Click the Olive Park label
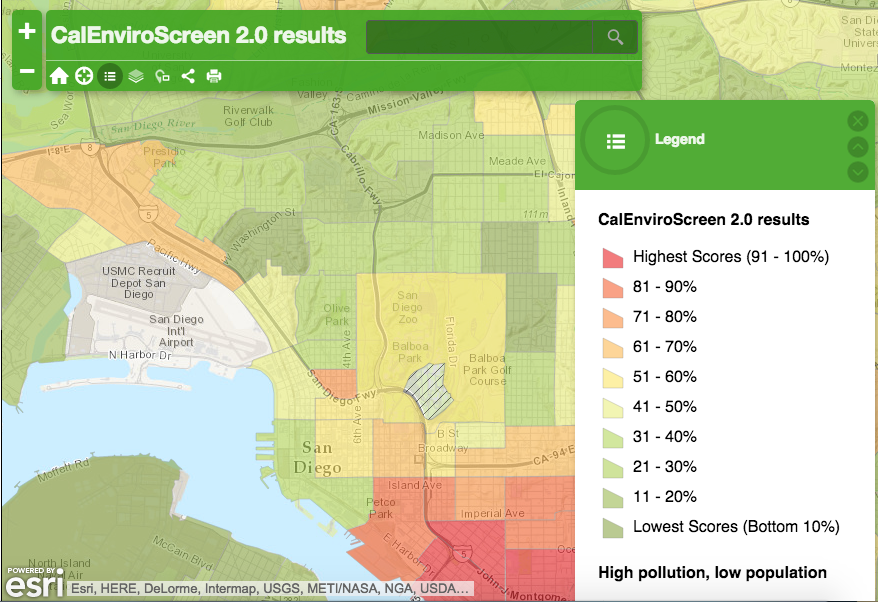The width and height of the screenshot is (878, 602). [x=337, y=315]
